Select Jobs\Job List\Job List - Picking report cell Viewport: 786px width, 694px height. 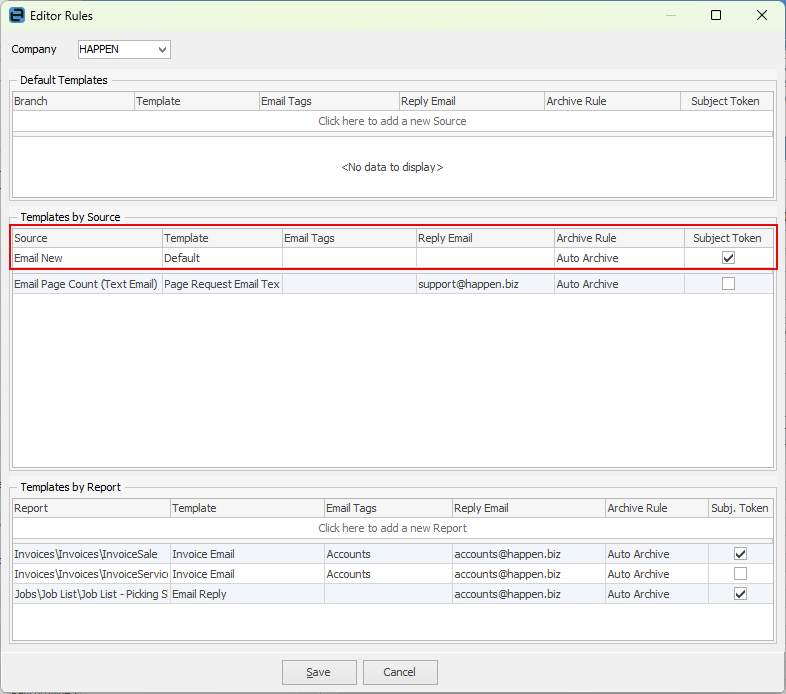click(92, 594)
